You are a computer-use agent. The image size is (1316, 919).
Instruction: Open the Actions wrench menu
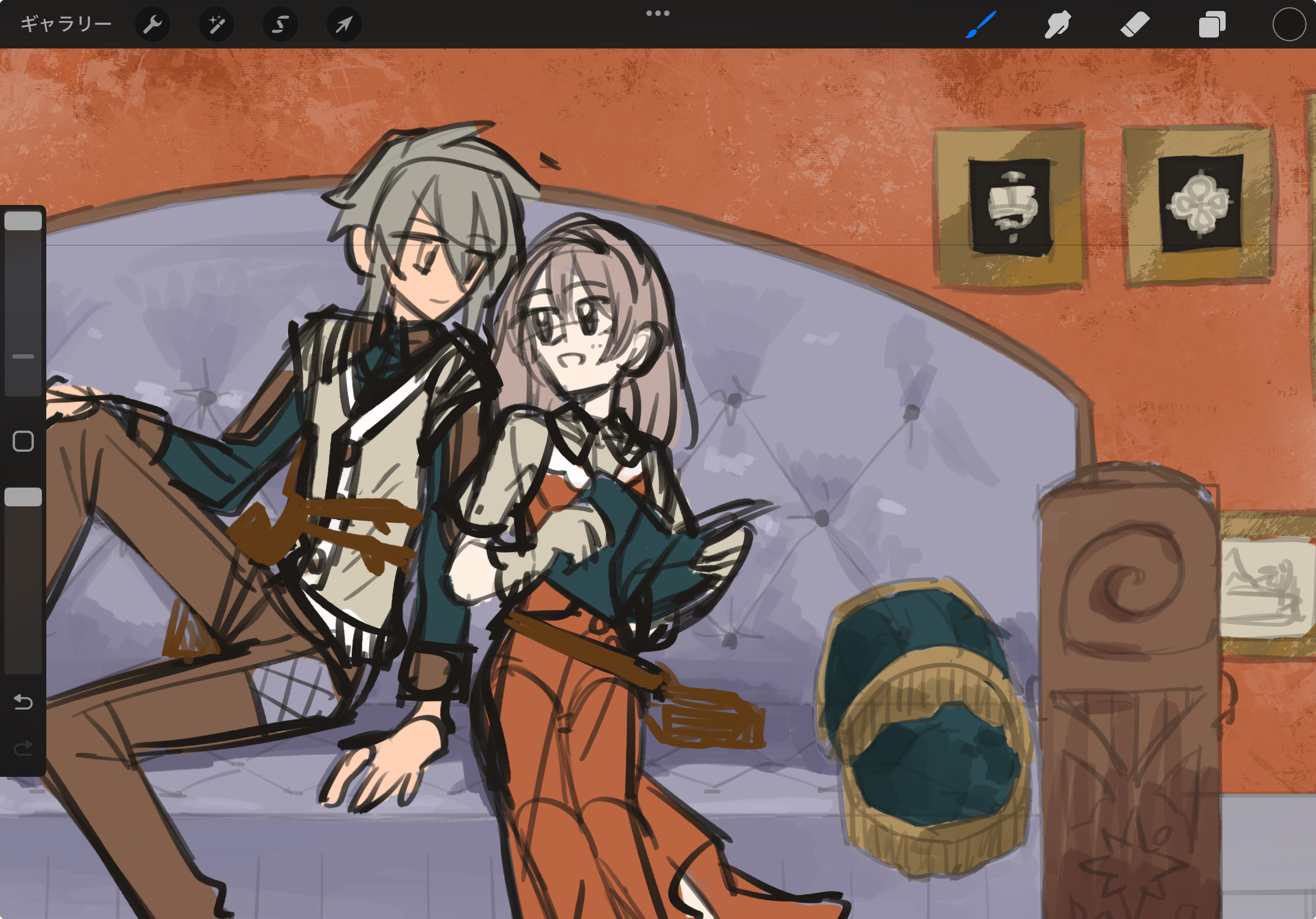[x=153, y=24]
